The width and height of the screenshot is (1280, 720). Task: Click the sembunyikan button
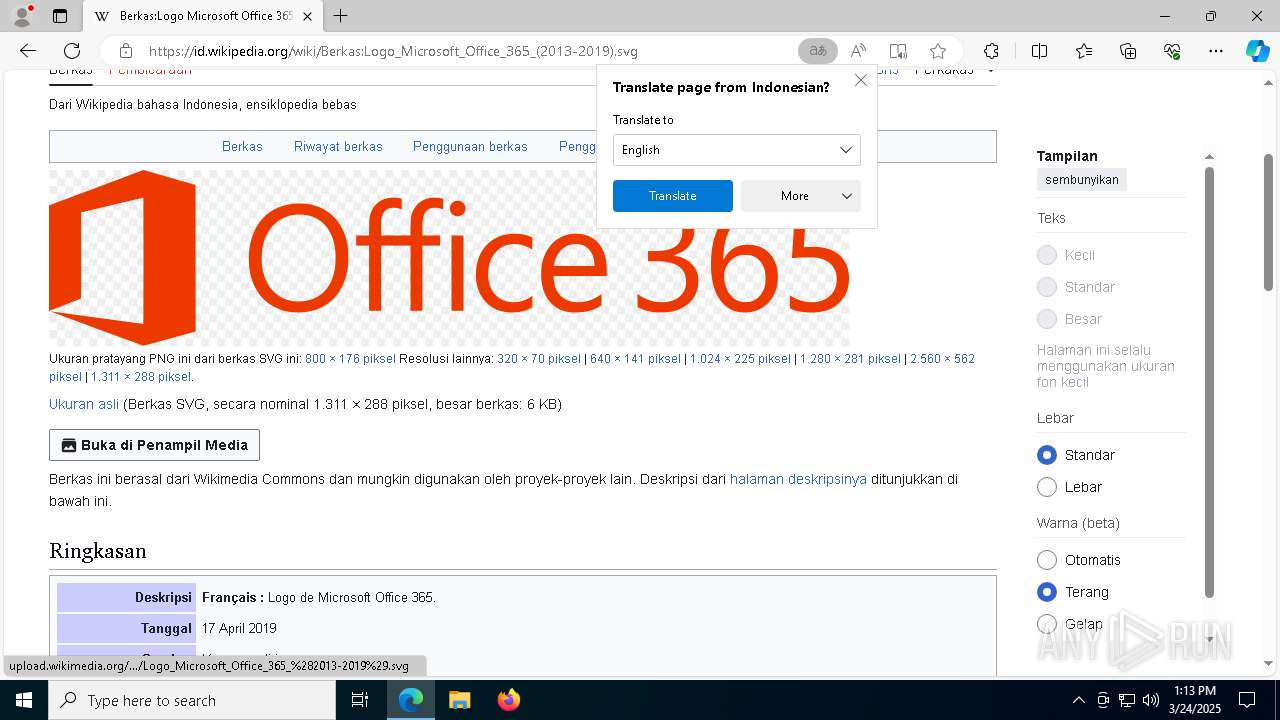(1081, 179)
